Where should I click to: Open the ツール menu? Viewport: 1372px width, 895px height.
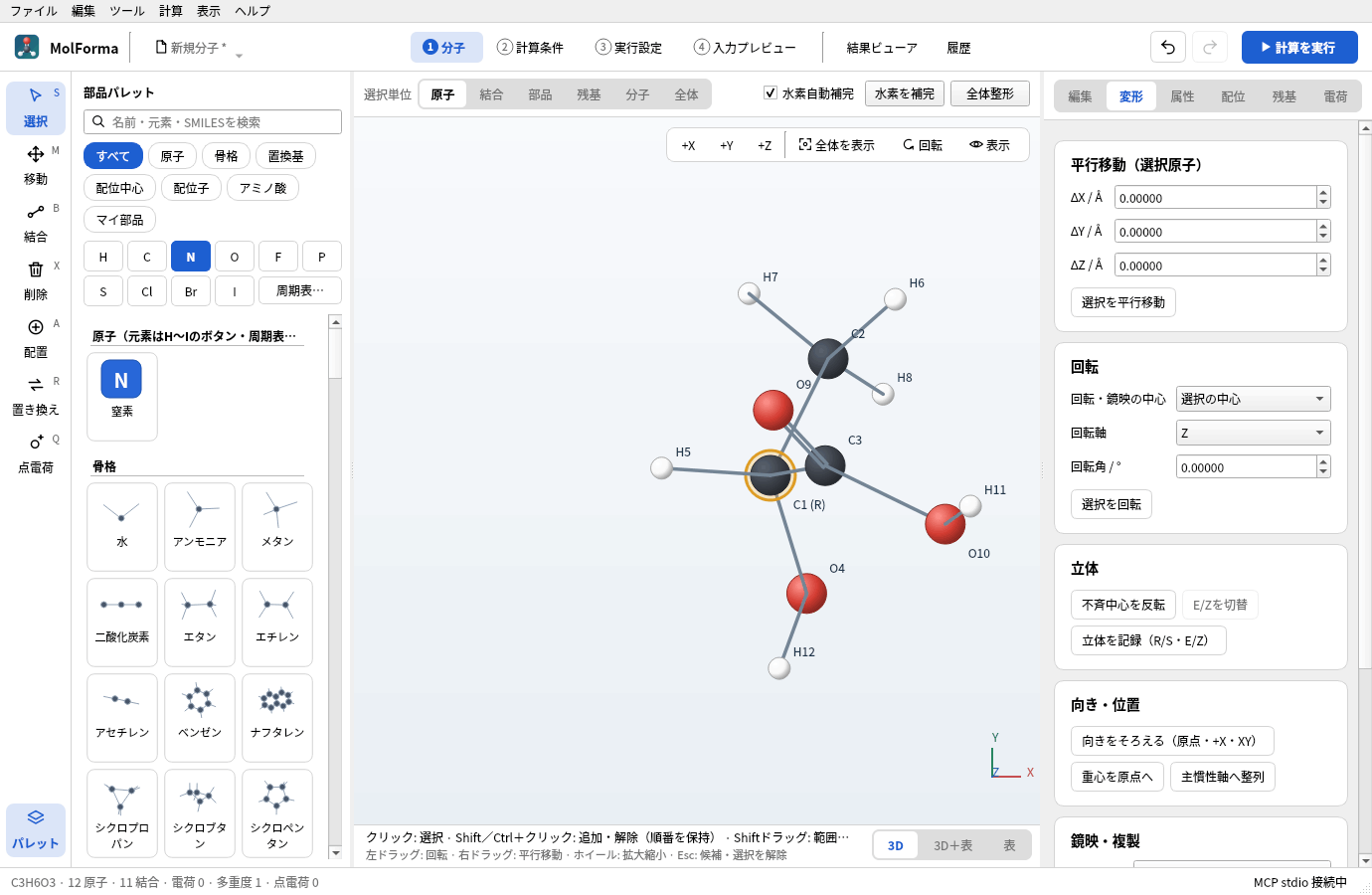pos(127,11)
